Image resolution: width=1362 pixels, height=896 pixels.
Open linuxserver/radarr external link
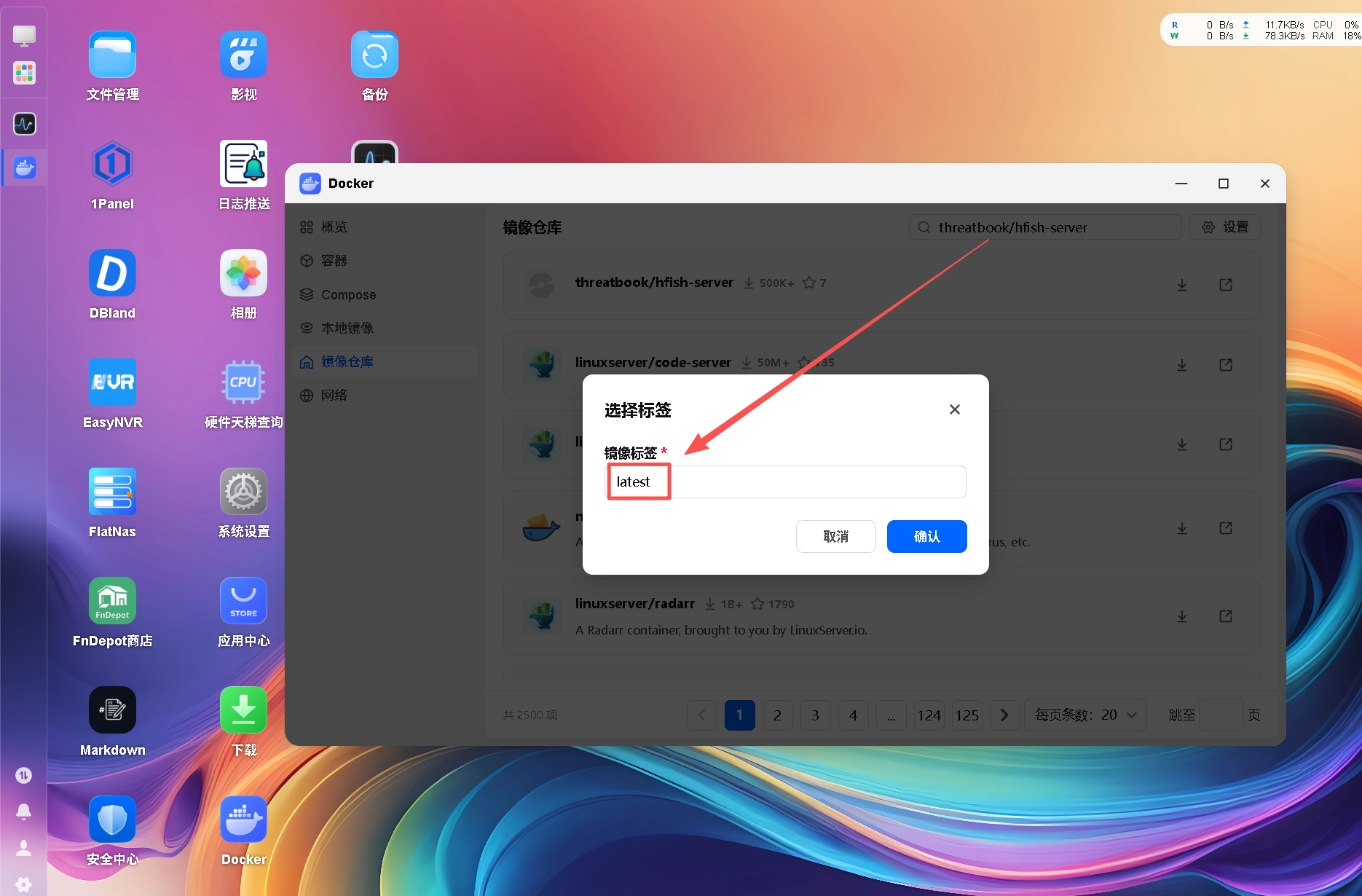[x=1226, y=616]
